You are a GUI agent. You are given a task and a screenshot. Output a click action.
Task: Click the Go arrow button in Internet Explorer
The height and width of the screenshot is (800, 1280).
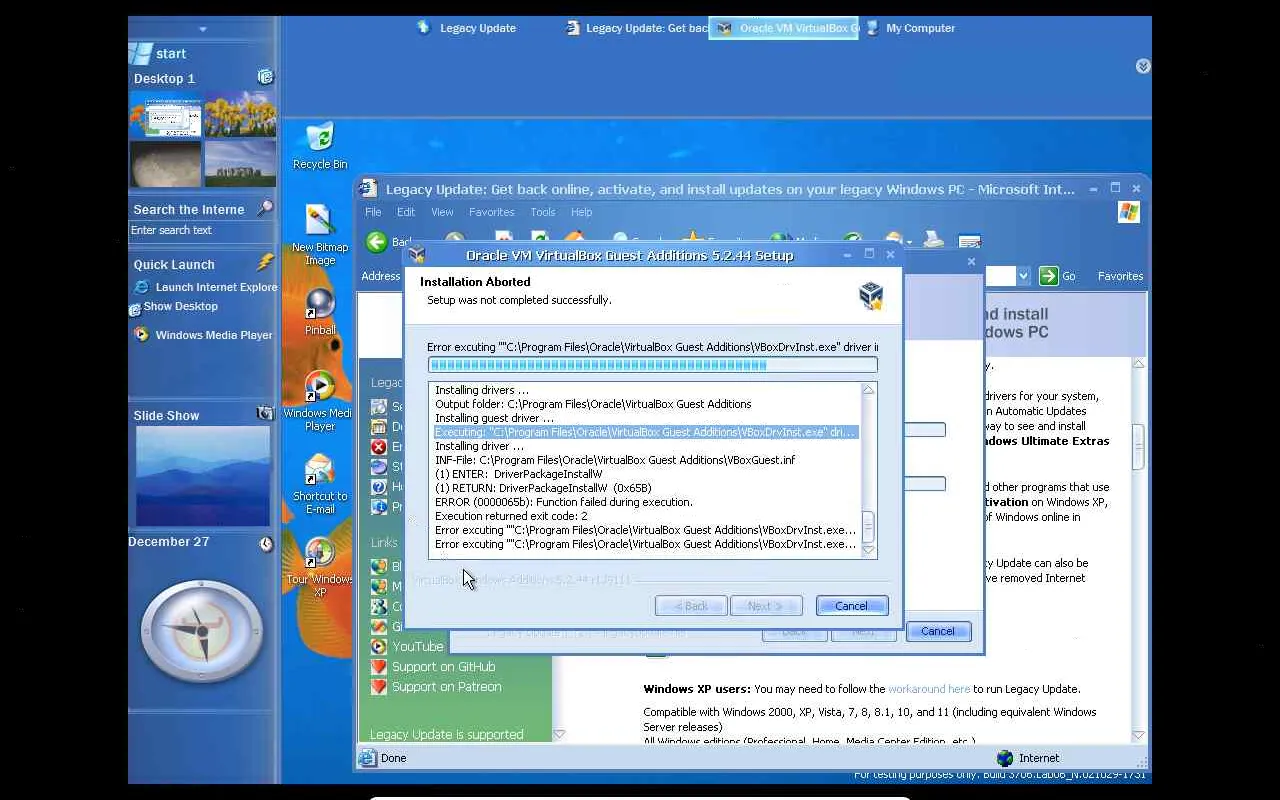point(1049,275)
